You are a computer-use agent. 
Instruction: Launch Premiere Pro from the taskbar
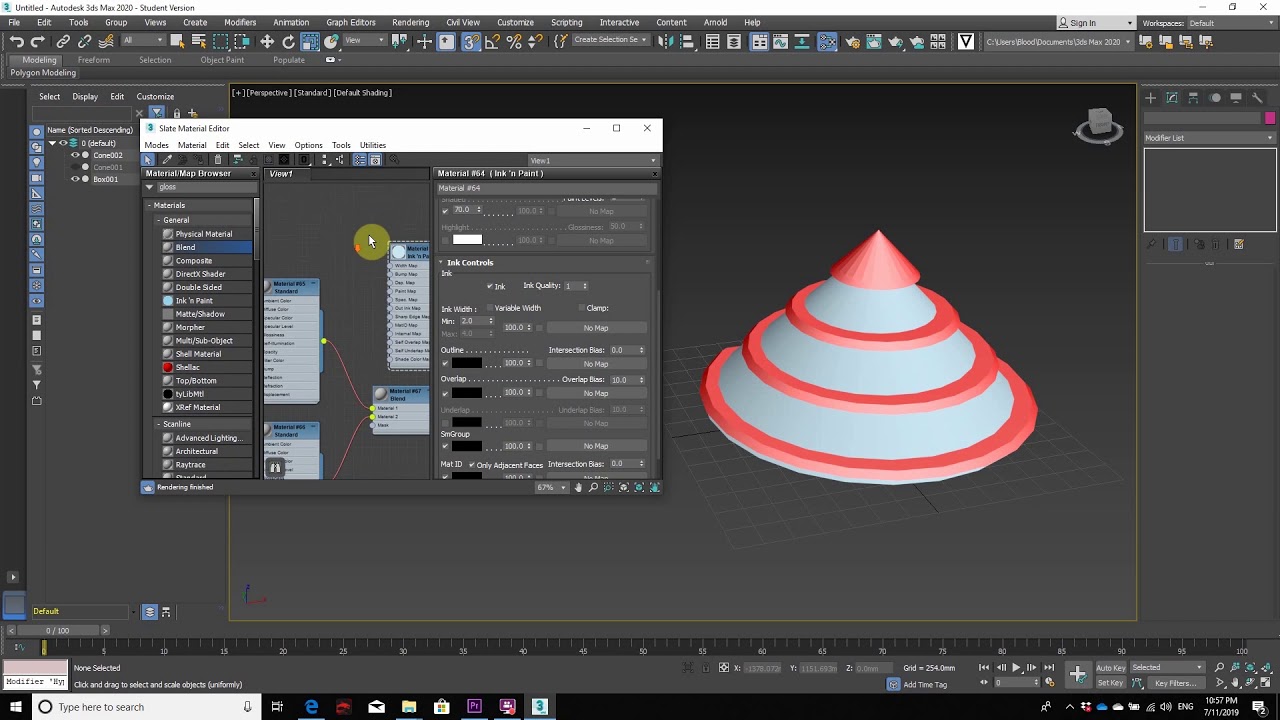tap(474, 707)
